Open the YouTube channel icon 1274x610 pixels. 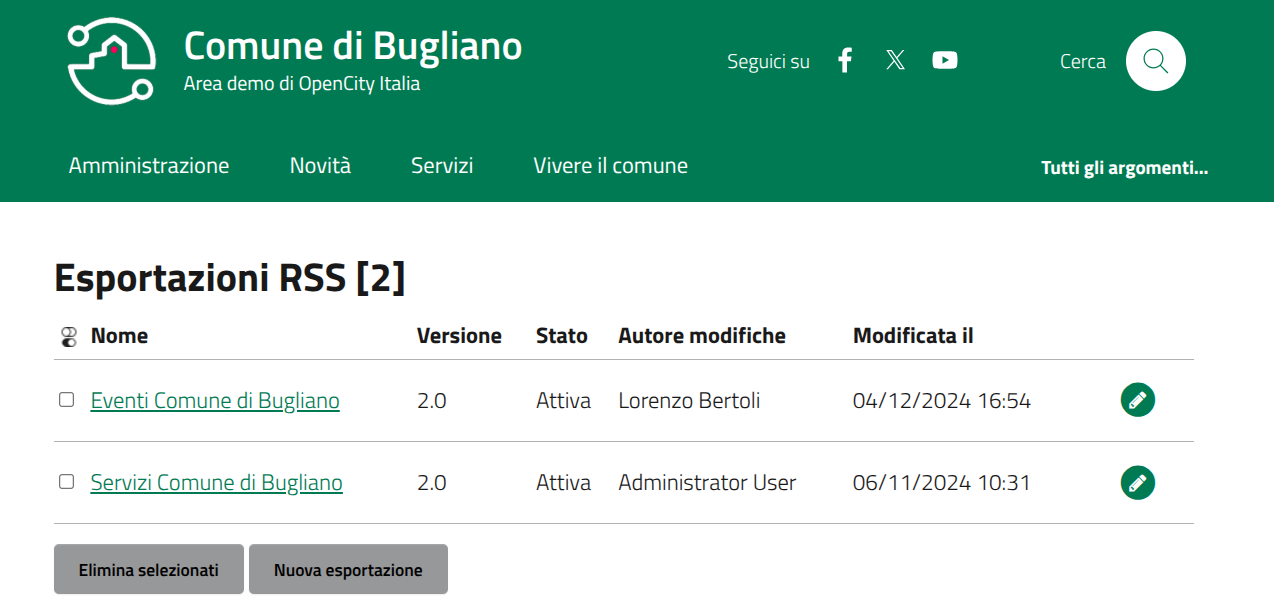[945, 61]
